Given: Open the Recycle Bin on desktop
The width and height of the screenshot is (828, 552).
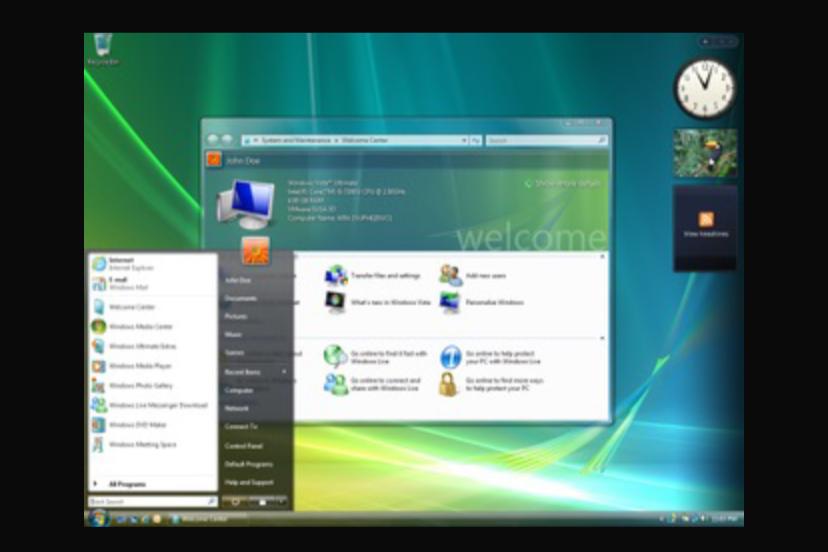Looking at the screenshot, I should [x=102, y=48].
